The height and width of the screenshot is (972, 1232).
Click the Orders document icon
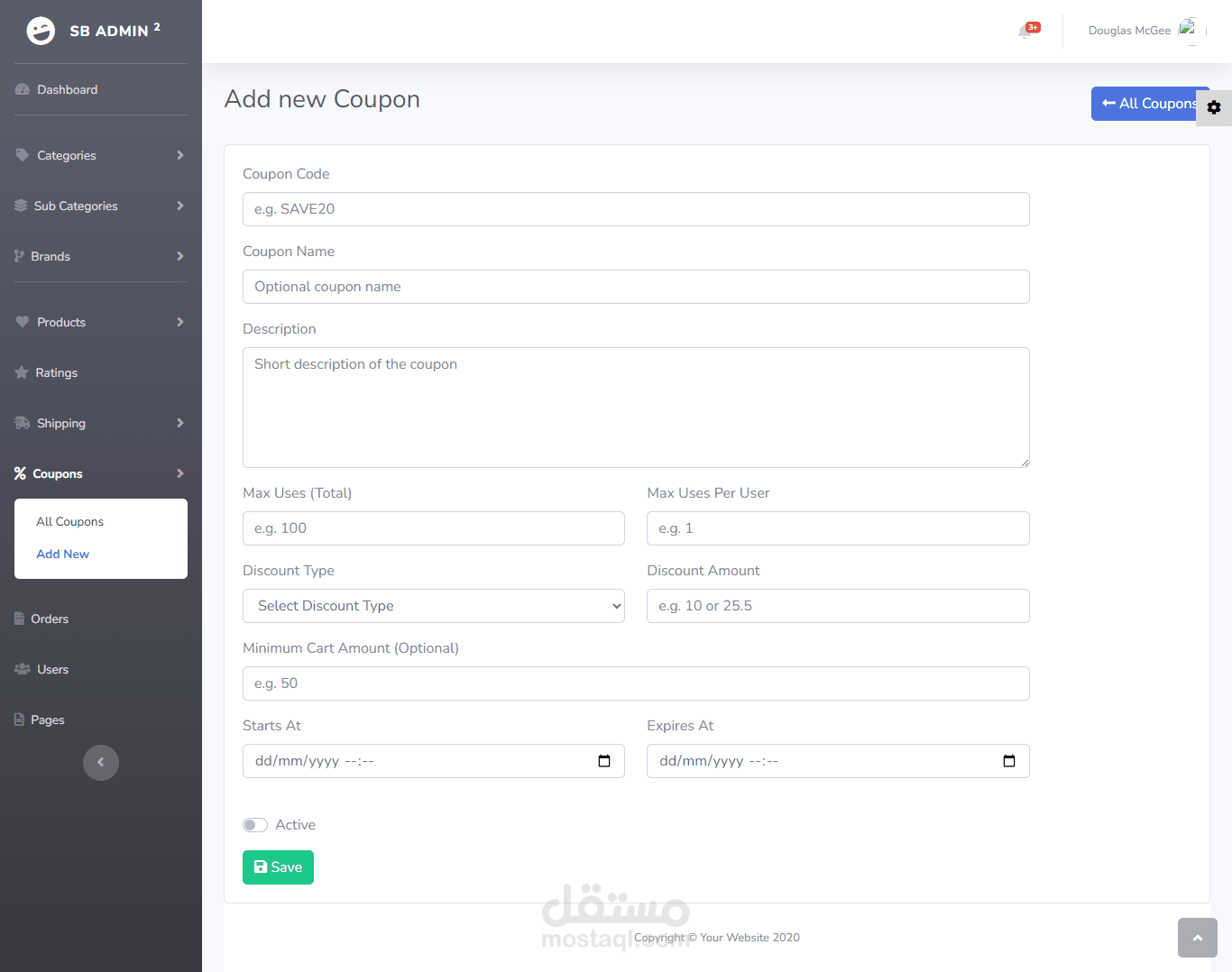coord(19,619)
